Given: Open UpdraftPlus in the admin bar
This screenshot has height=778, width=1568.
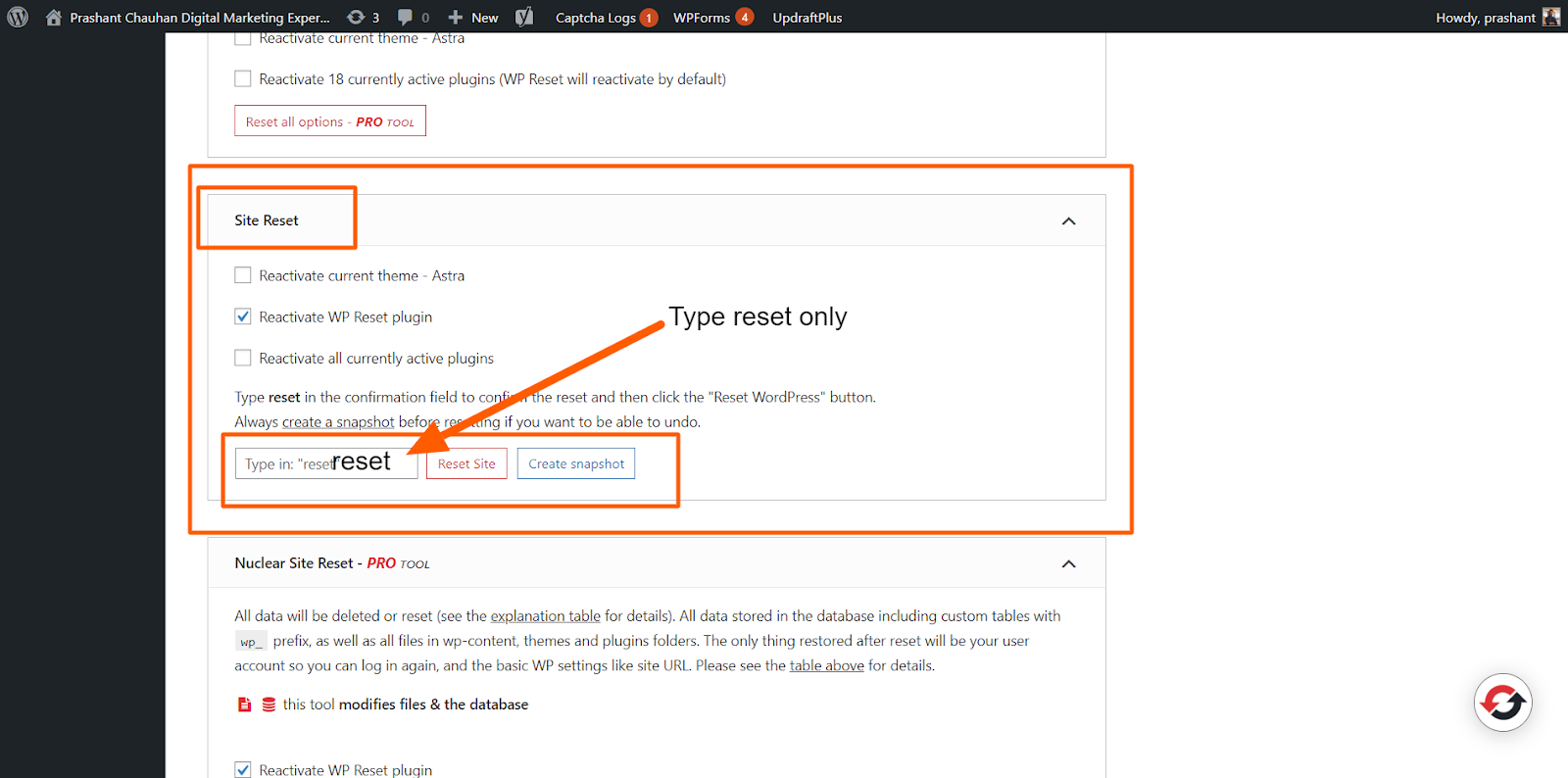Looking at the screenshot, I should click(x=807, y=17).
